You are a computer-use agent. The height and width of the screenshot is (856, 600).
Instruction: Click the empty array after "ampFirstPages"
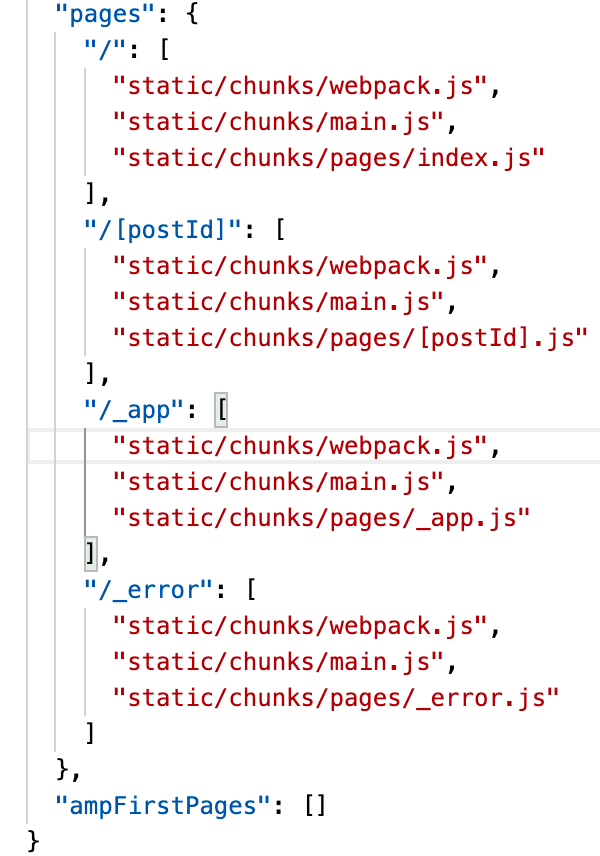coord(314,806)
